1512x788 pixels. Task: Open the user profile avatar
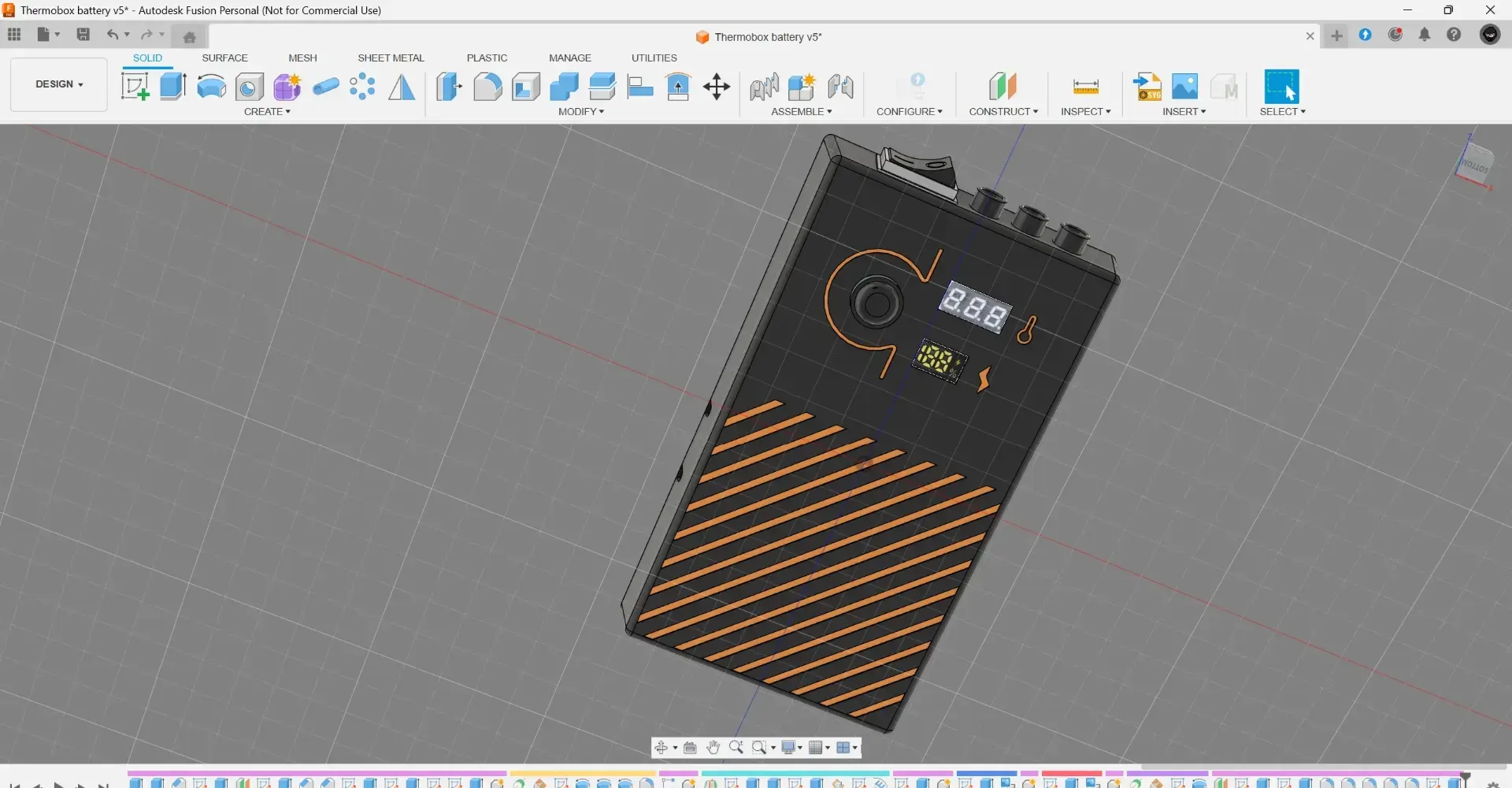pos(1490,35)
